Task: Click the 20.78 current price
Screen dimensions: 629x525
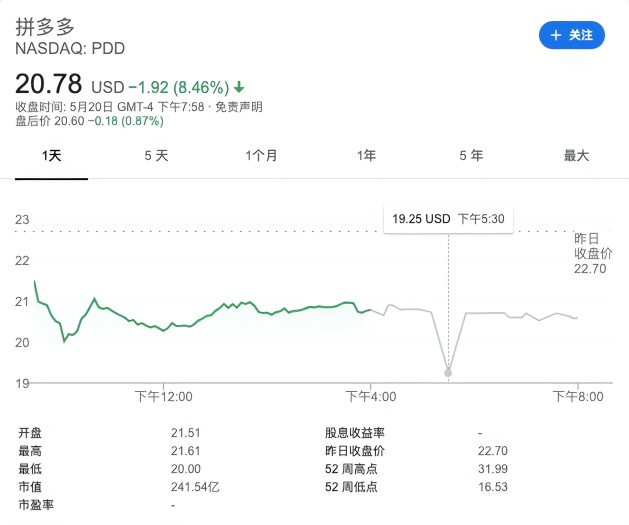Action: tap(49, 84)
